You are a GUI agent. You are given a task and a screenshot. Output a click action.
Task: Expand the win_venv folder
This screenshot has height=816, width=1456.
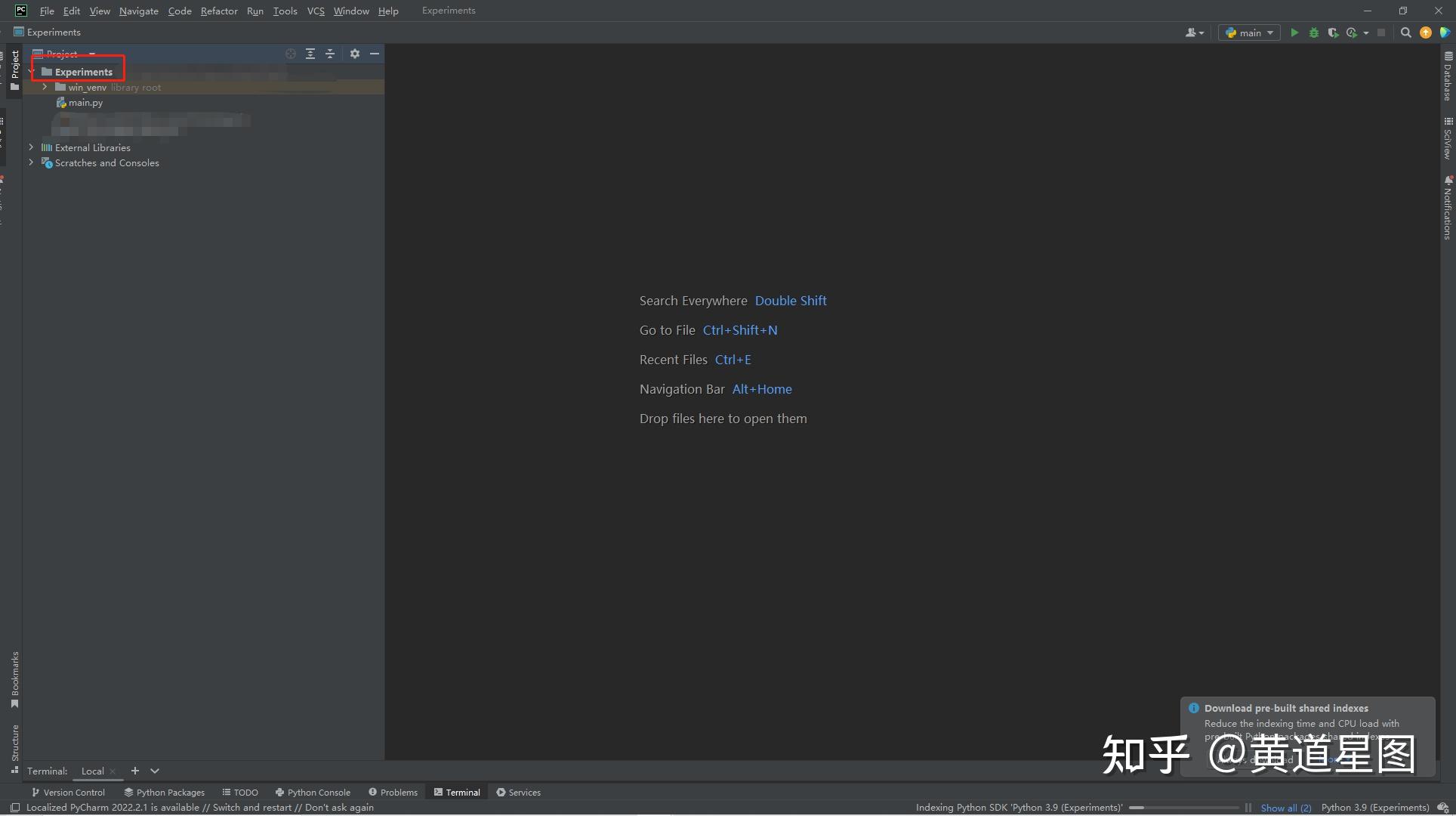click(45, 87)
